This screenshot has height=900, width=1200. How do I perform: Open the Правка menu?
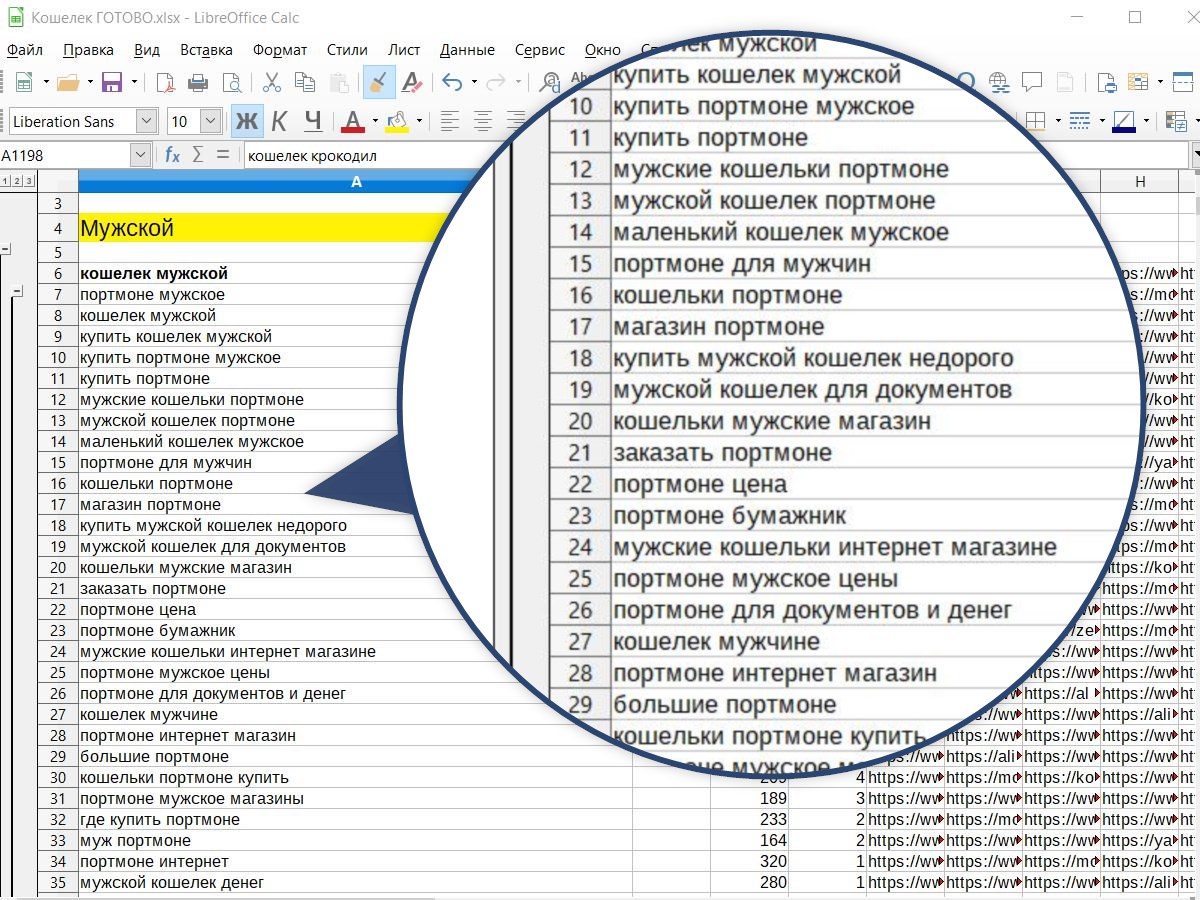[88, 50]
